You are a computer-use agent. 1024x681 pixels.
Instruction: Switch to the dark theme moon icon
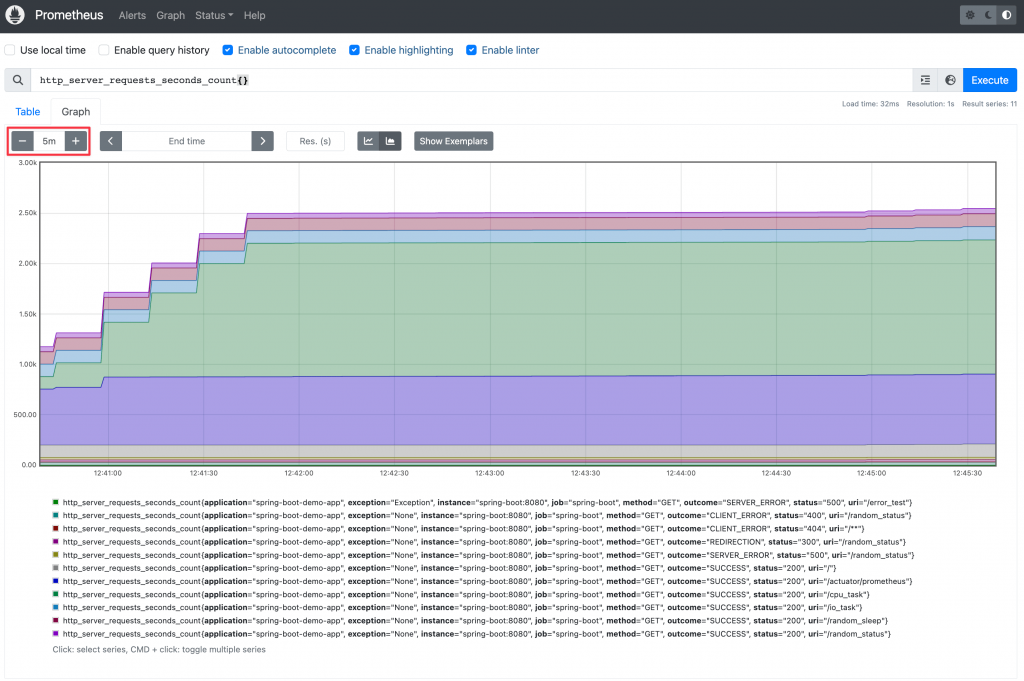pos(989,15)
